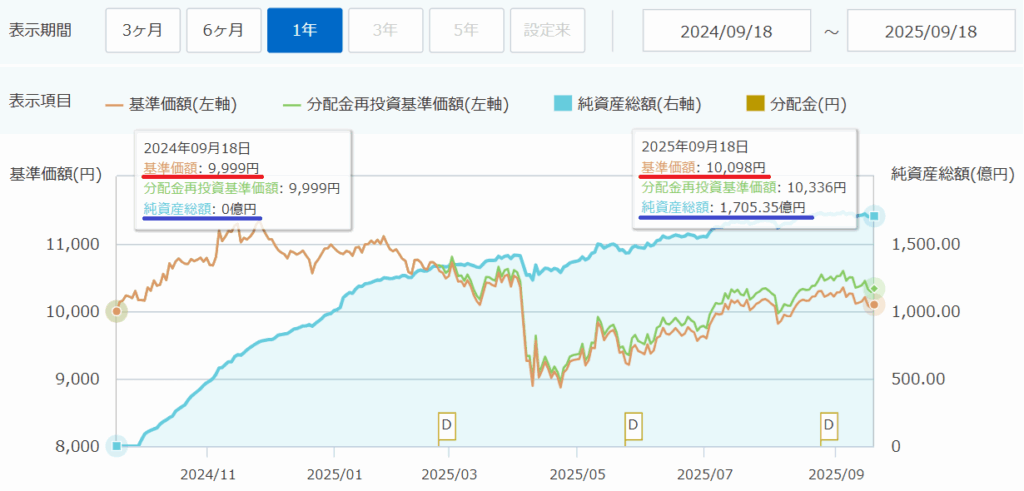Click the green diamond reinvested price end marker
The image size is (1024, 491).
[874, 288]
